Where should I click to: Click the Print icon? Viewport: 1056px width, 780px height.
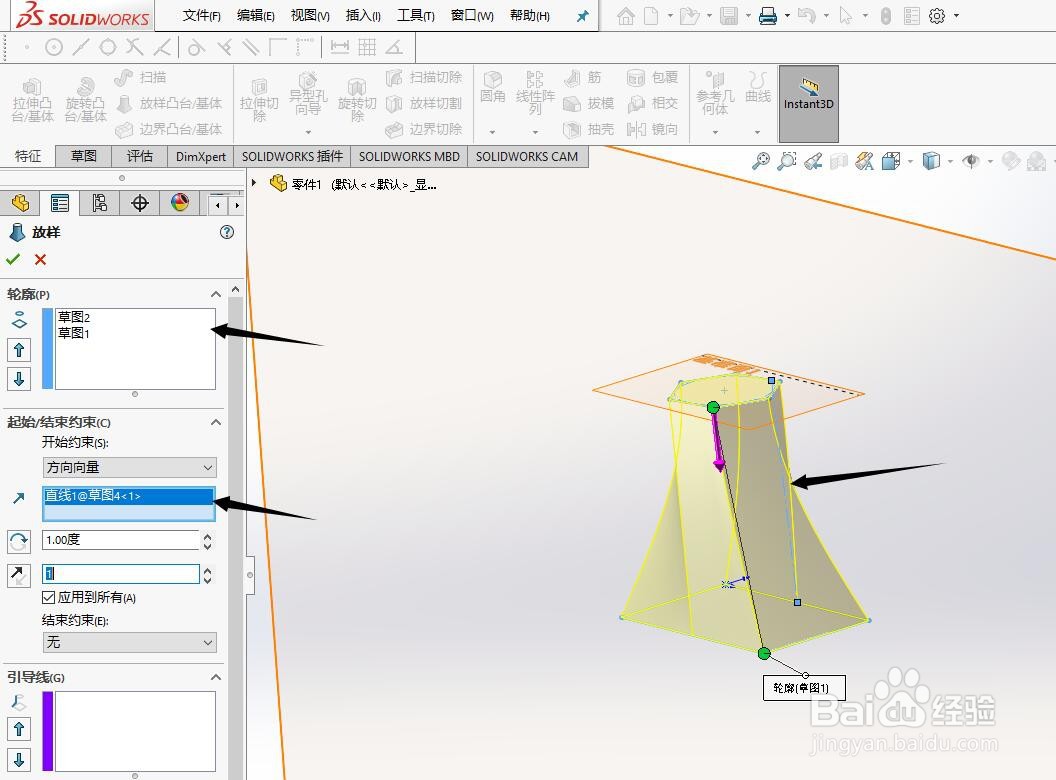pos(768,15)
